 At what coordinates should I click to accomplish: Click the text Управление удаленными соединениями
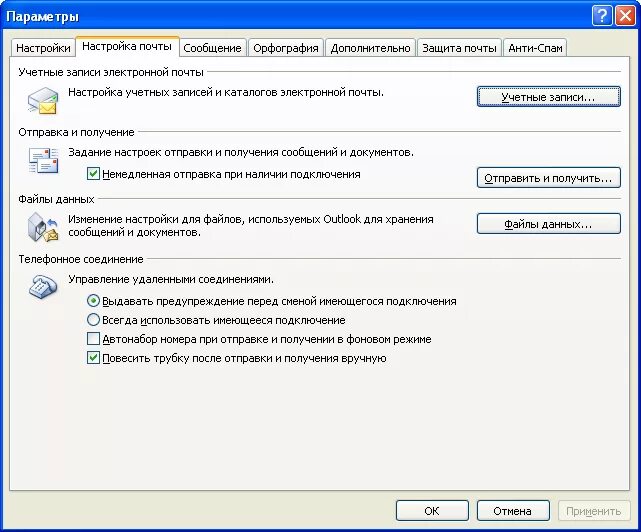click(x=171, y=279)
